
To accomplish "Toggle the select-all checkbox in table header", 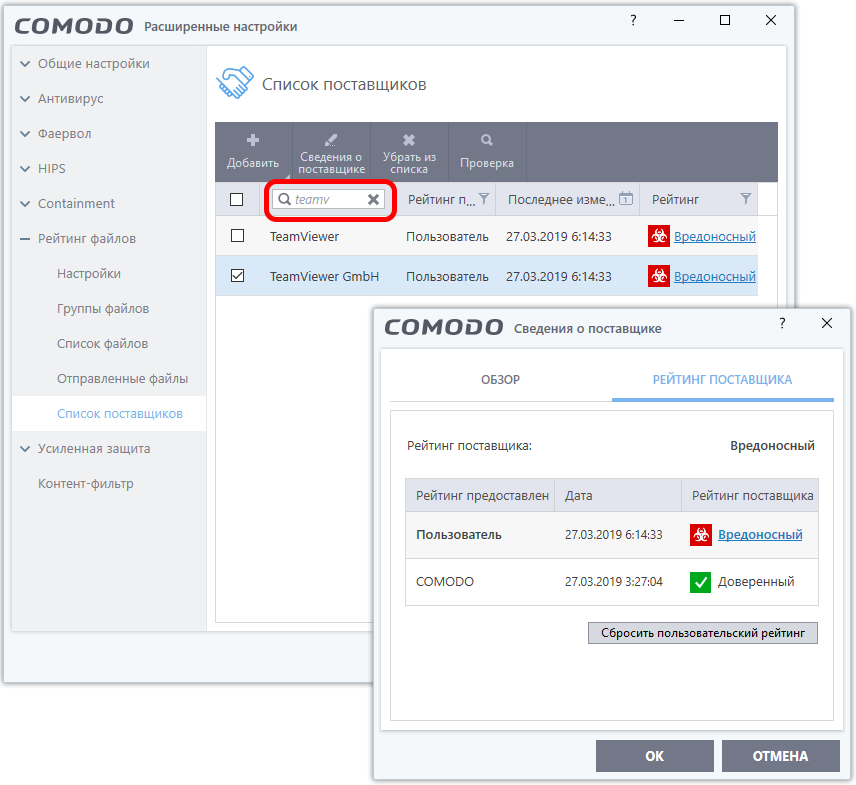I will 236,199.
